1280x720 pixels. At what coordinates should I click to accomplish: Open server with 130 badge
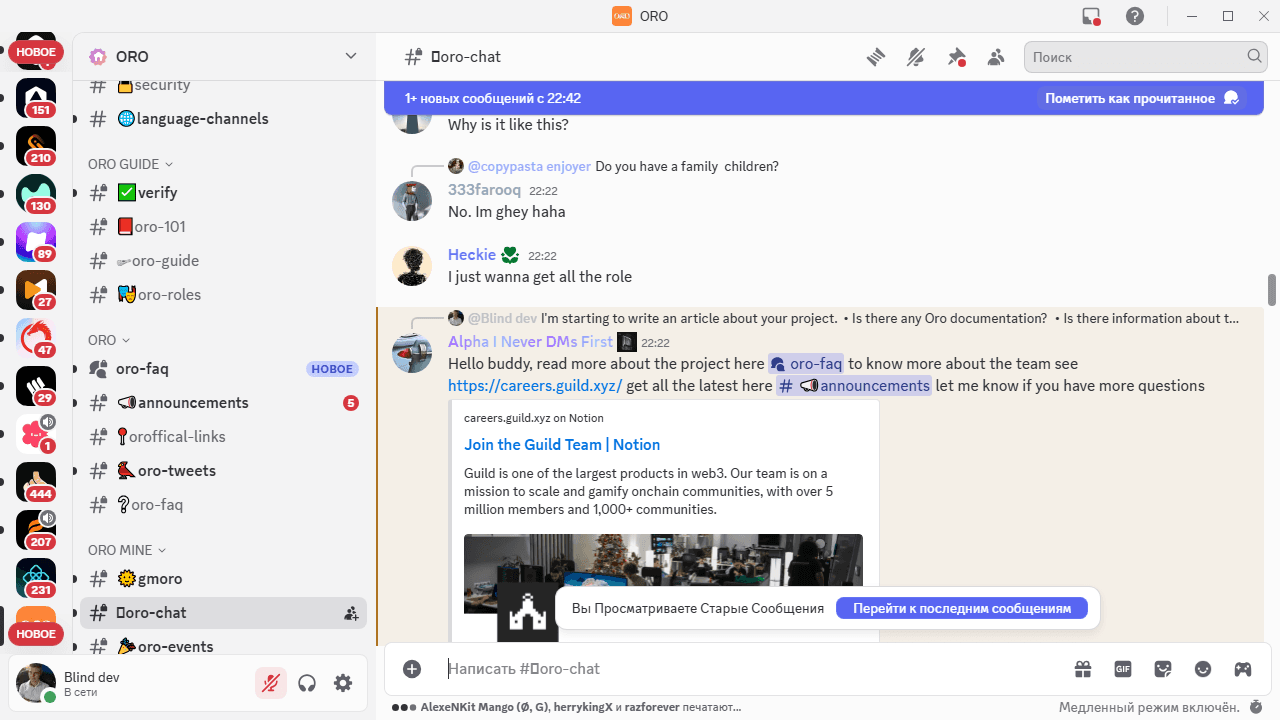(36, 194)
